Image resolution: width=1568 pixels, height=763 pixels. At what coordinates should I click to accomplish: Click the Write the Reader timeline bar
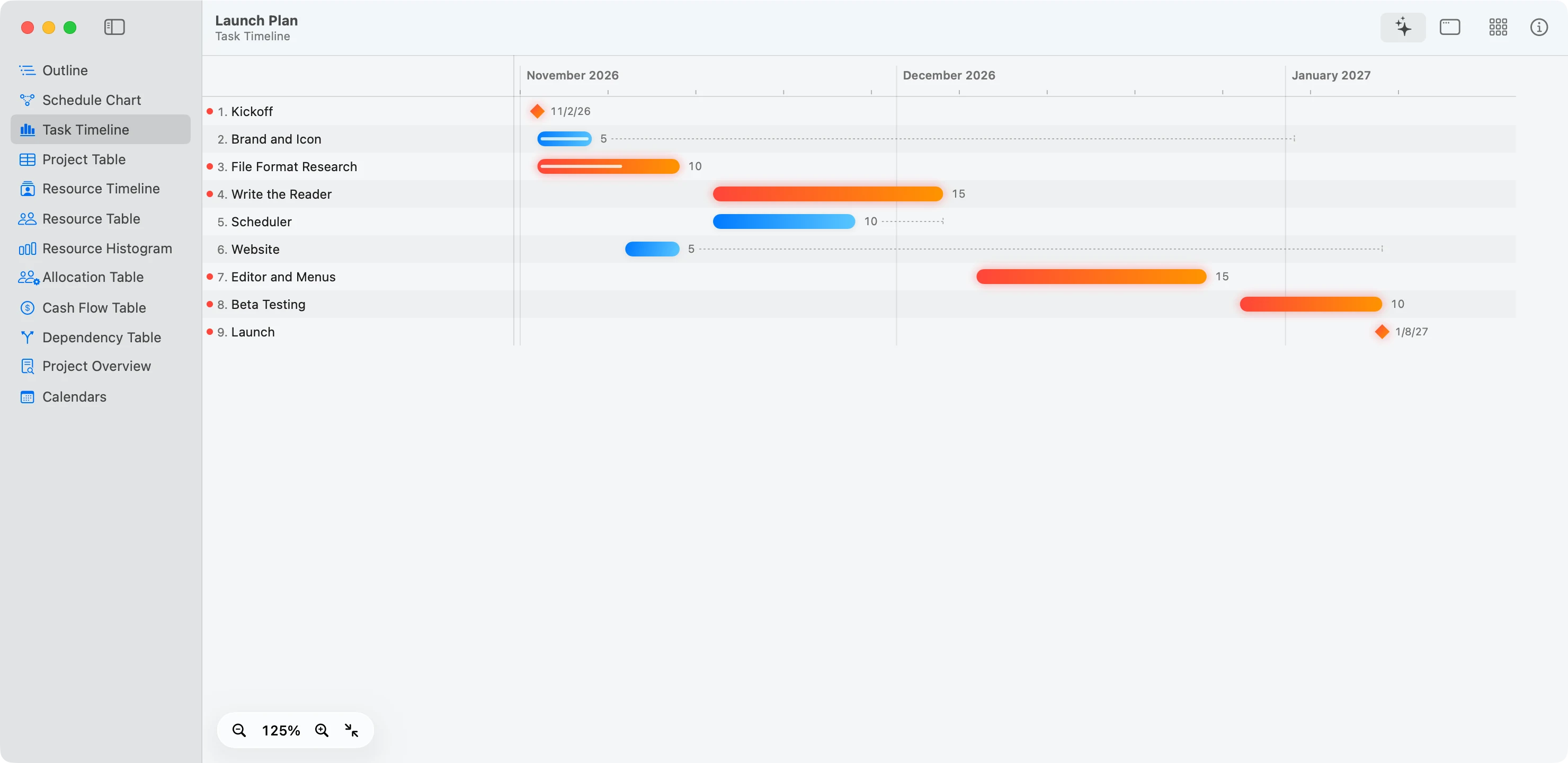(x=828, y=194)
